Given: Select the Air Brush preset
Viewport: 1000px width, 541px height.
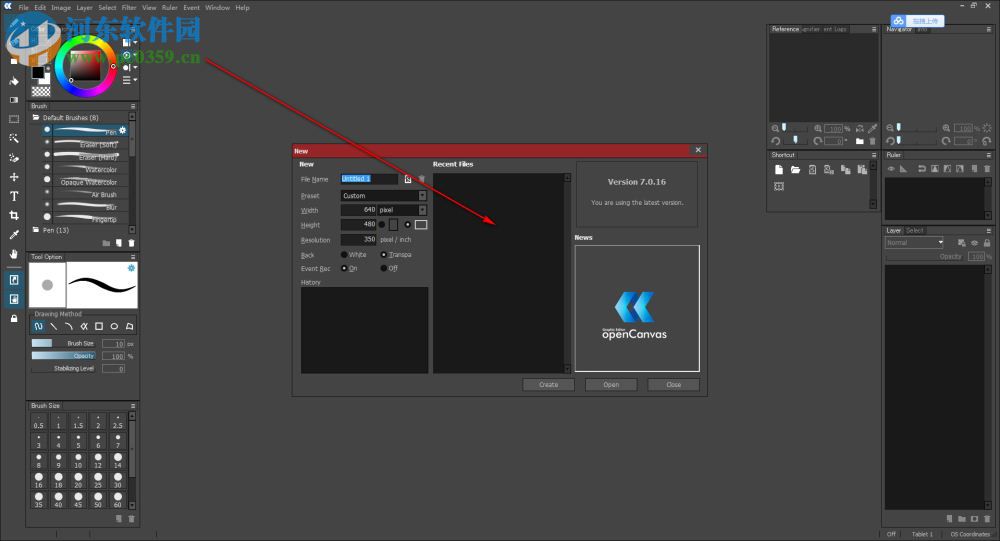Looking at the screenshot, I should (x=85, y=194).
